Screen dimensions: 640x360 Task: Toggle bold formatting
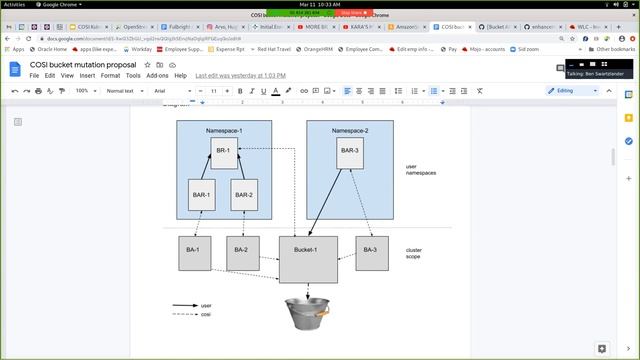[x=240, y=91]
